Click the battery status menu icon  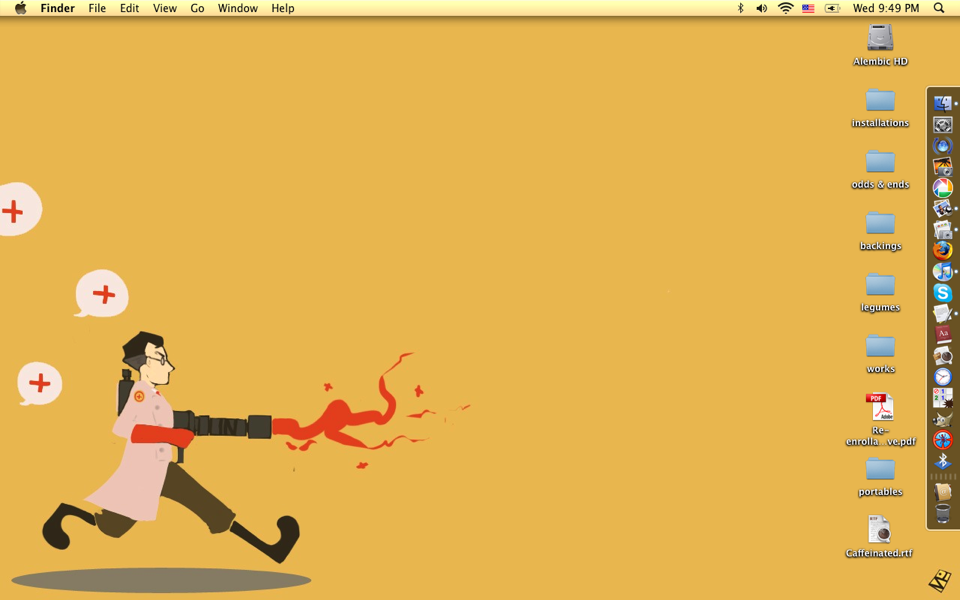(832, 8)
